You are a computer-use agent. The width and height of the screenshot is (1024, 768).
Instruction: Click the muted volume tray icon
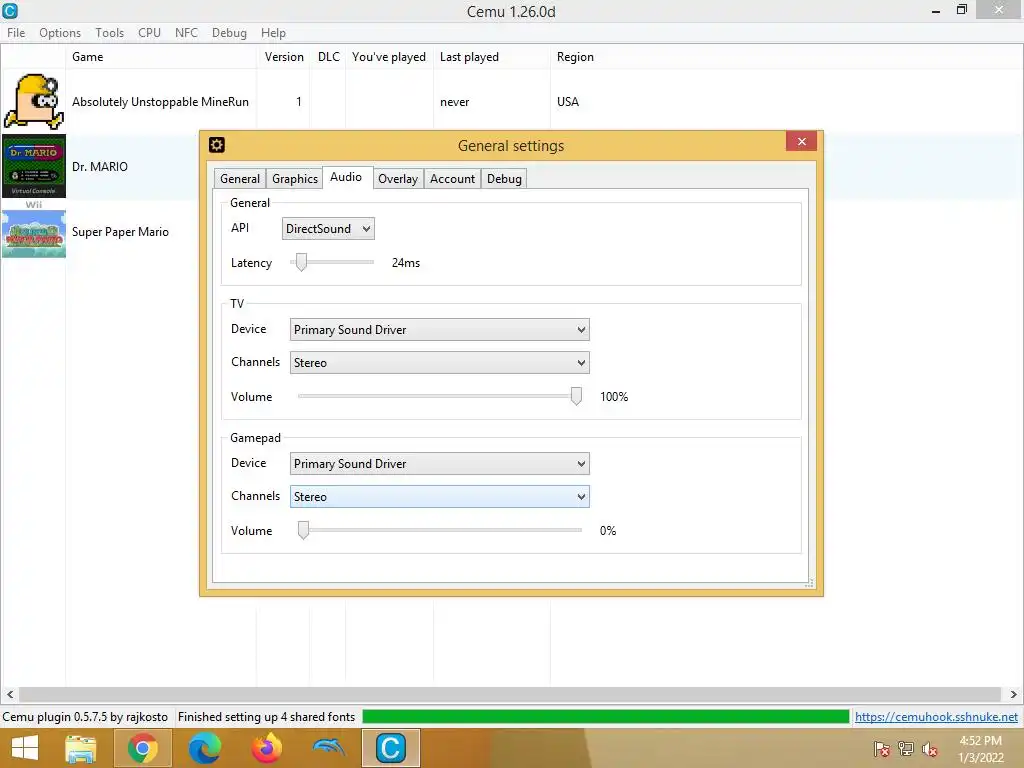(x=930, y=749)
